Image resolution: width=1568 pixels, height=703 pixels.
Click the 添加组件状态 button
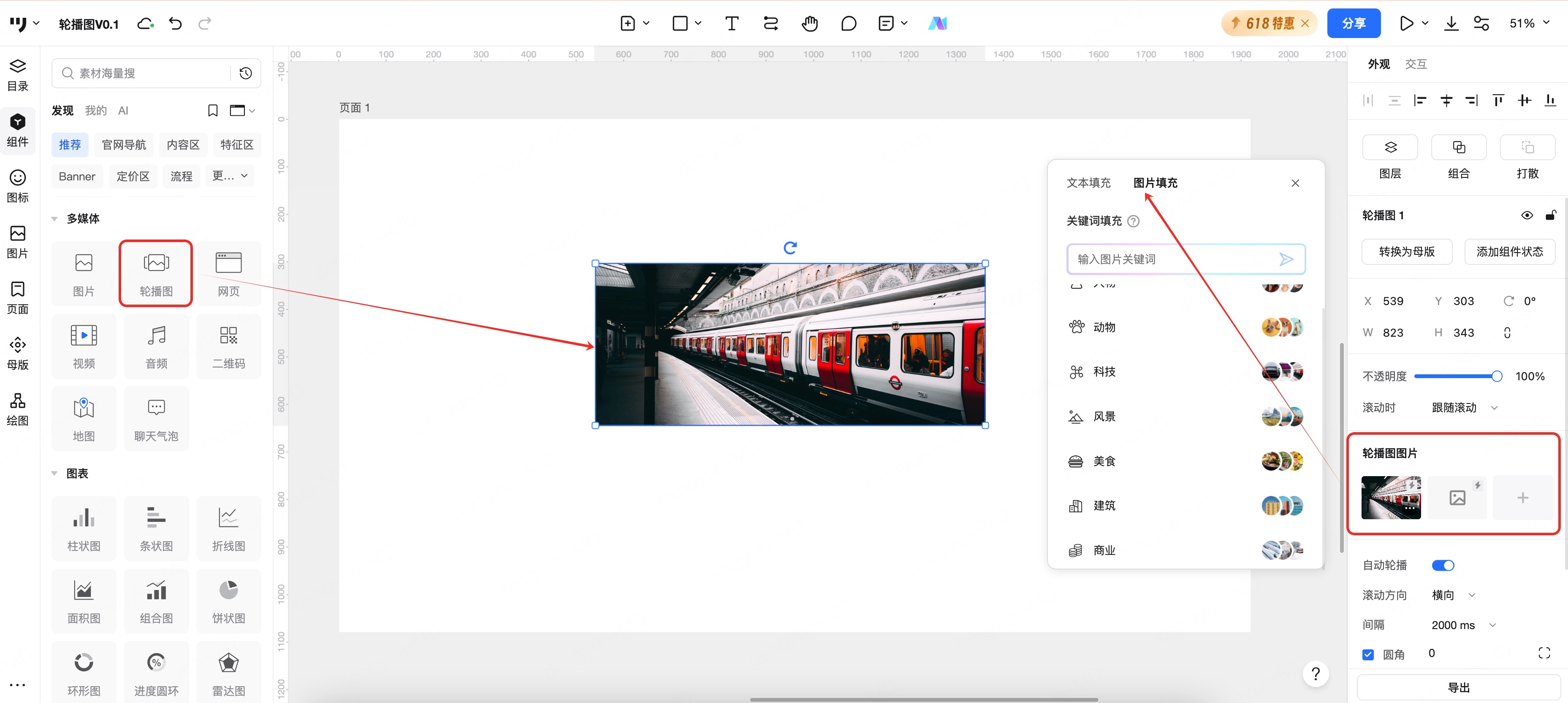pyautogui.click(x=1510, y=252)
